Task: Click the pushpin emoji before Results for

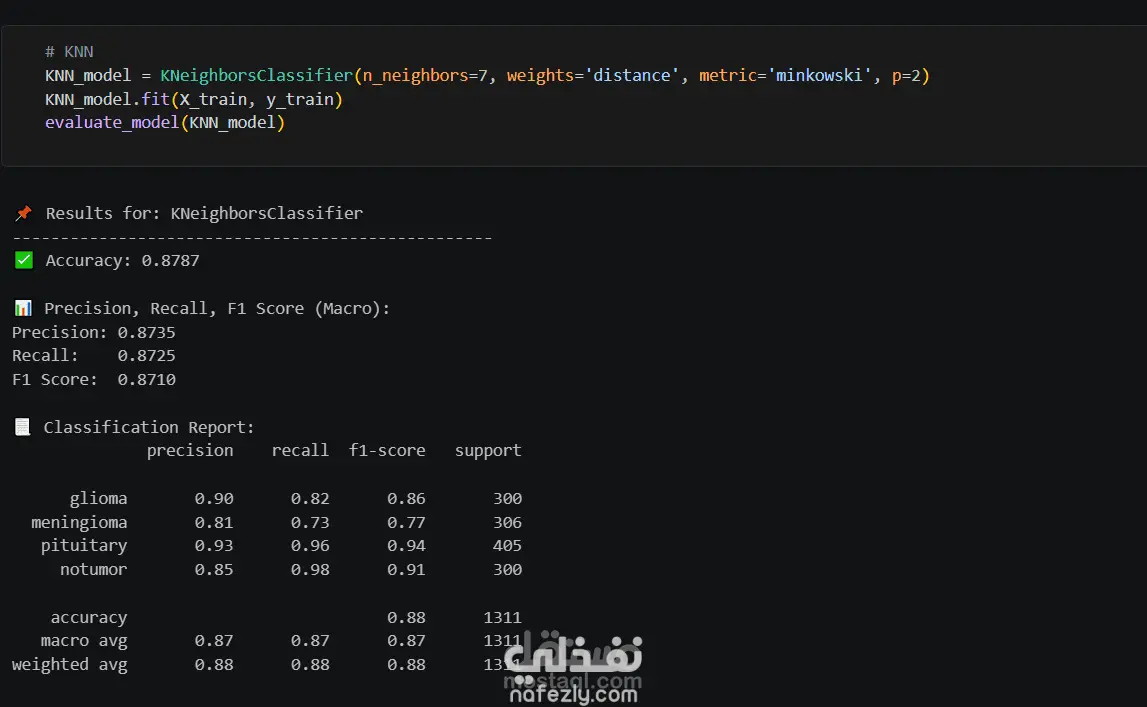Action: tap(23, 213)
